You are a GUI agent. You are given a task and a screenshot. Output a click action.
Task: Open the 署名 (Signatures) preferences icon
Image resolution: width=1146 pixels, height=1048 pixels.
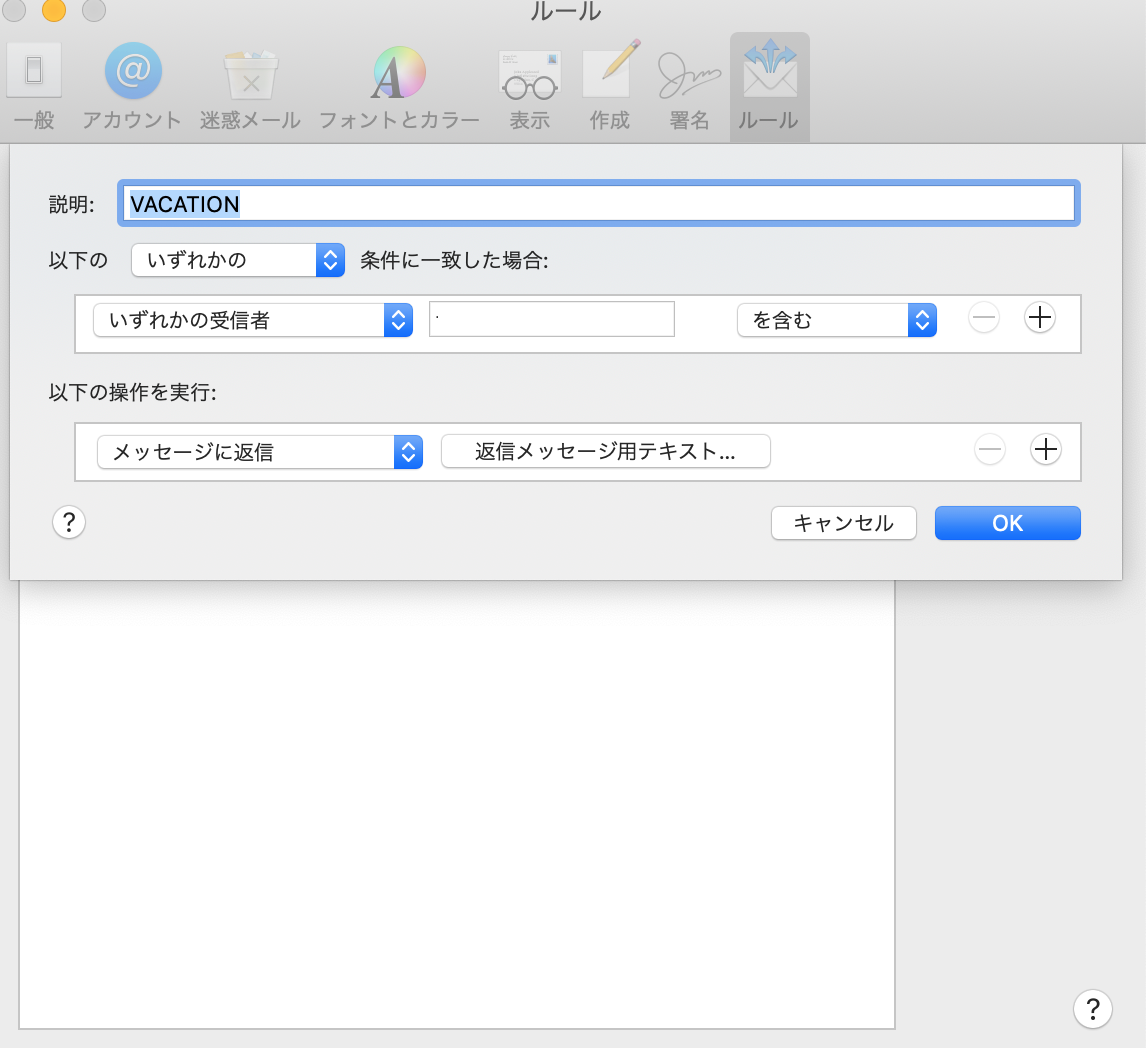[x=689, y=85]
